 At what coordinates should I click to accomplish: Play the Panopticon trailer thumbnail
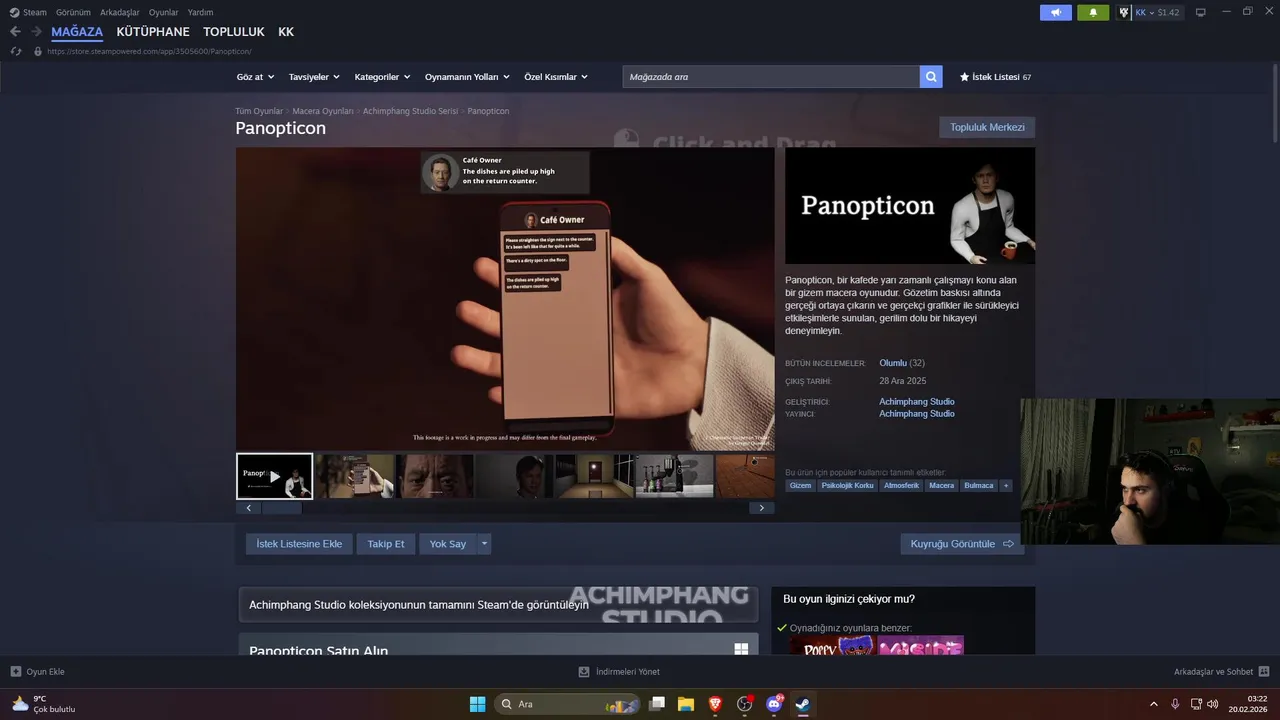[x=275, y=476]
